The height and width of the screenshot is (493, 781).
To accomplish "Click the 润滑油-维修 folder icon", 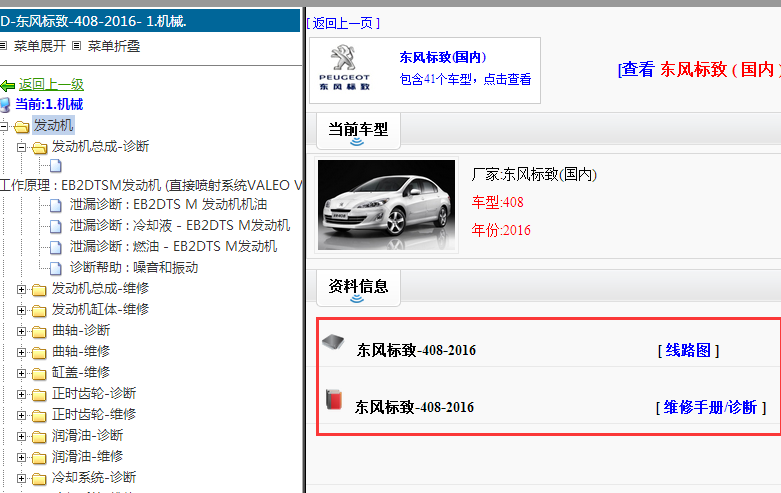I will click(x=39, y=458).
